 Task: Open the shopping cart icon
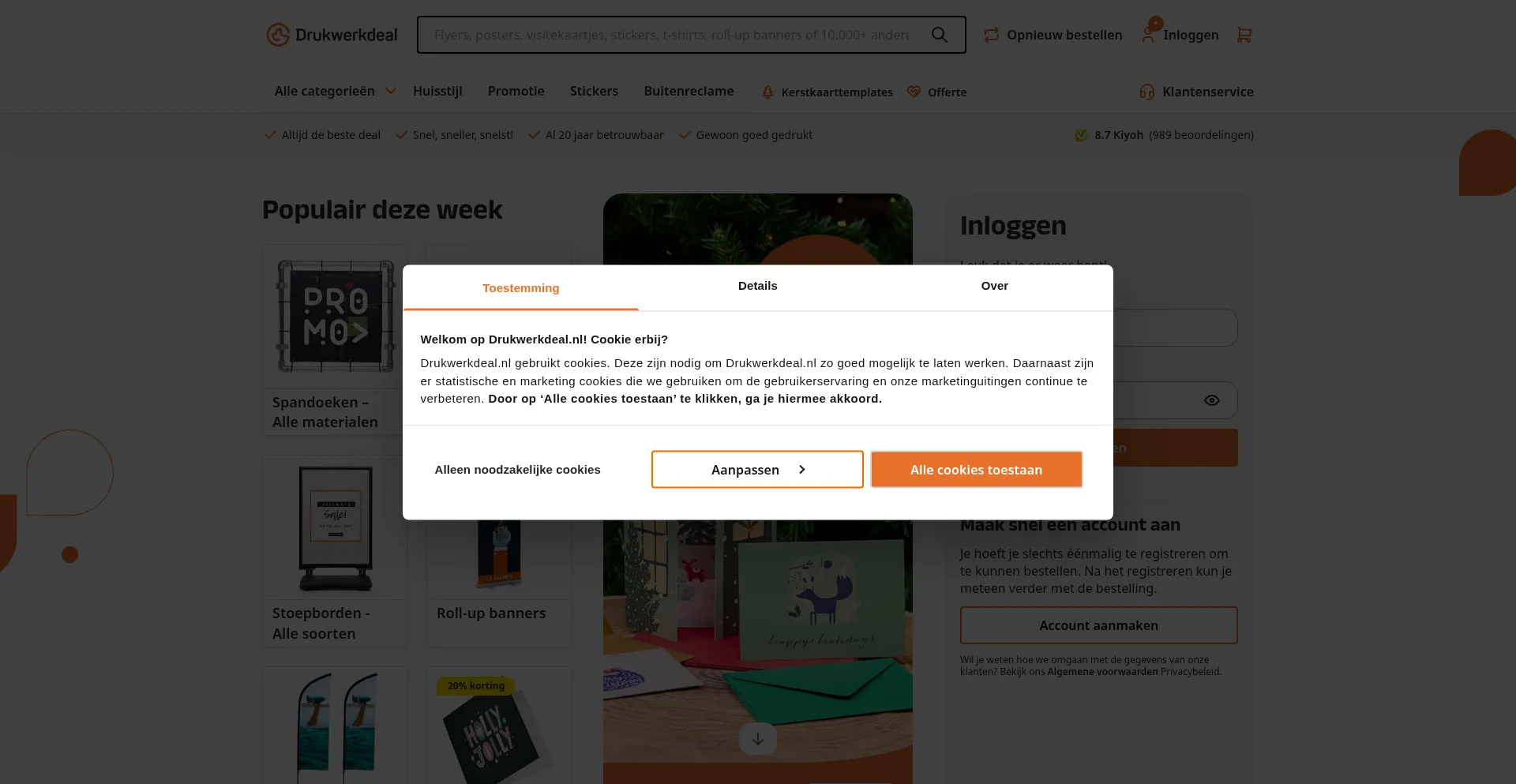1244,35
